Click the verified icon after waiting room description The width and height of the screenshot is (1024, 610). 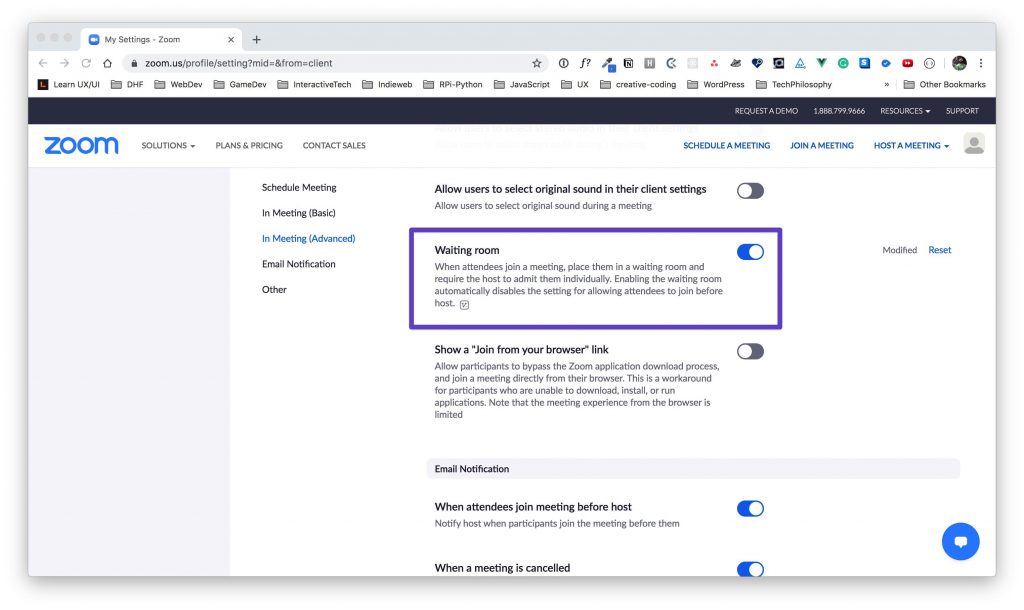coord(464,305)
